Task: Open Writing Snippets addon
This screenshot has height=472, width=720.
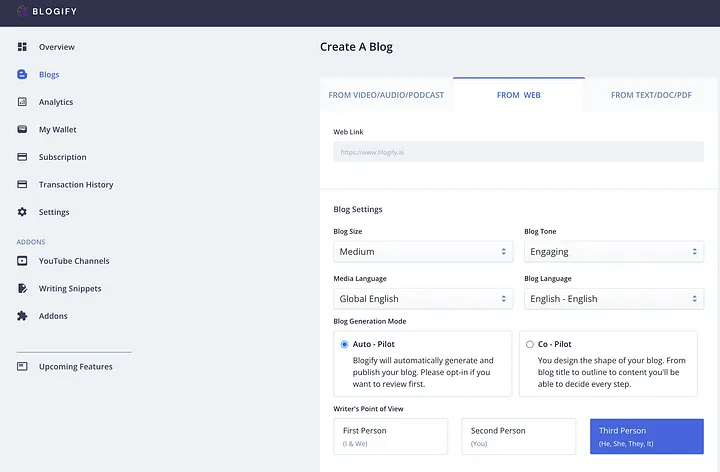Action: click(x=70, y=288)
